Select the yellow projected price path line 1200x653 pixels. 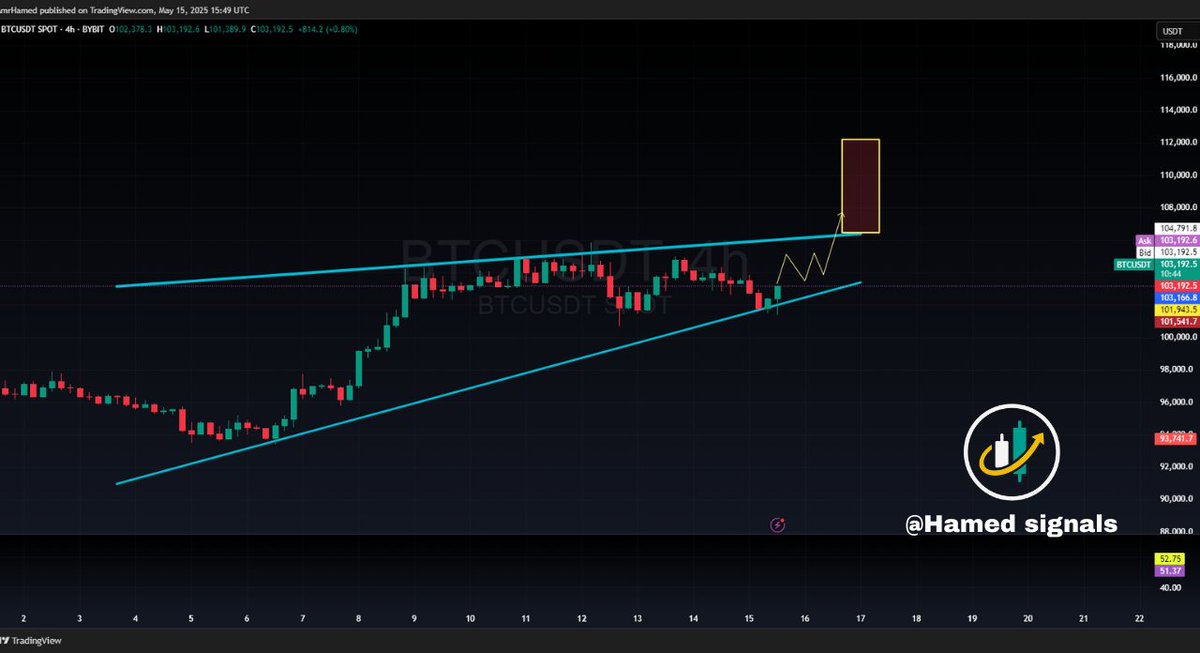810,262
